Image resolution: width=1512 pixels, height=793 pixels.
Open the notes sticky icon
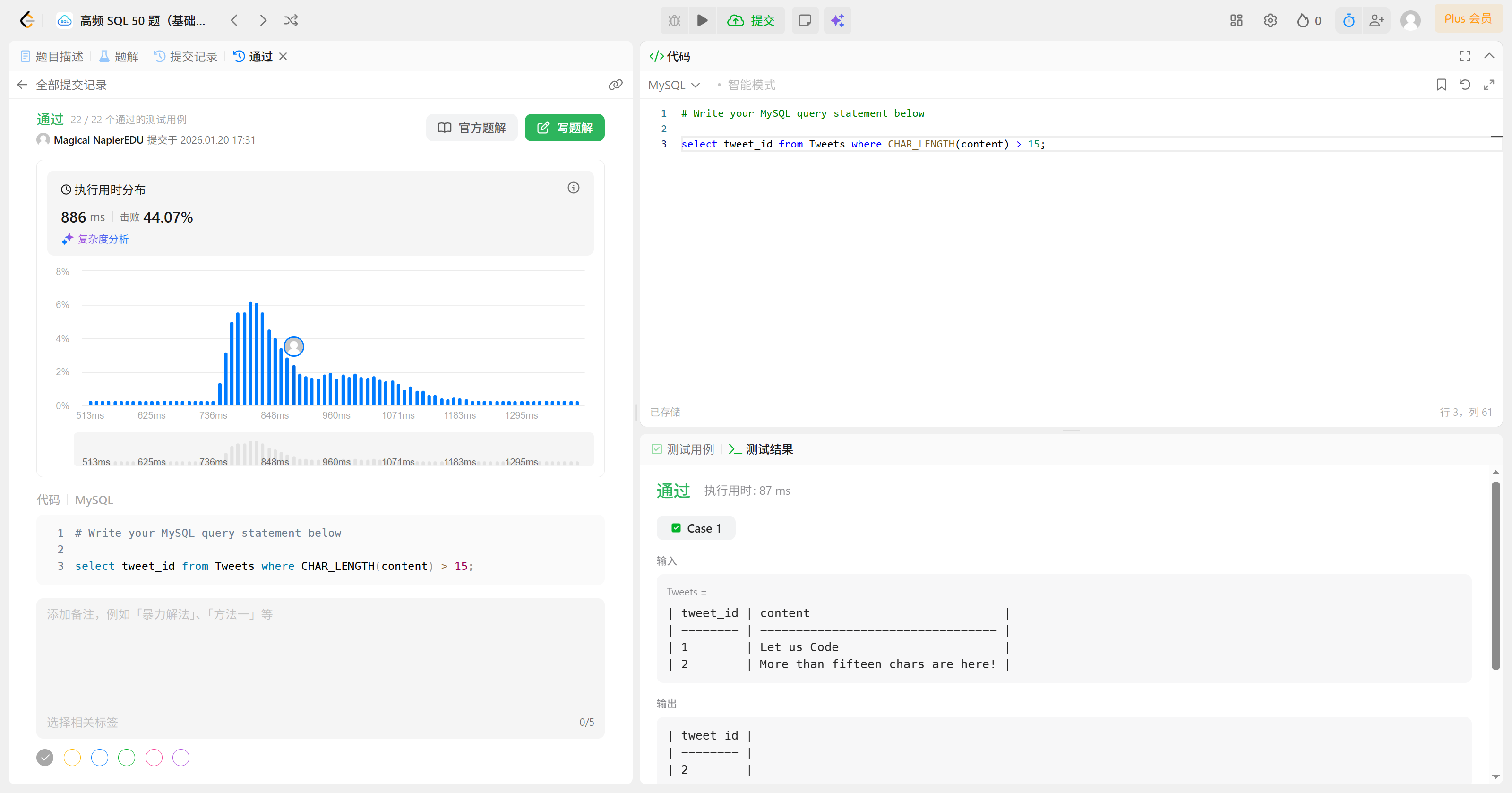(x=805, y=20)
